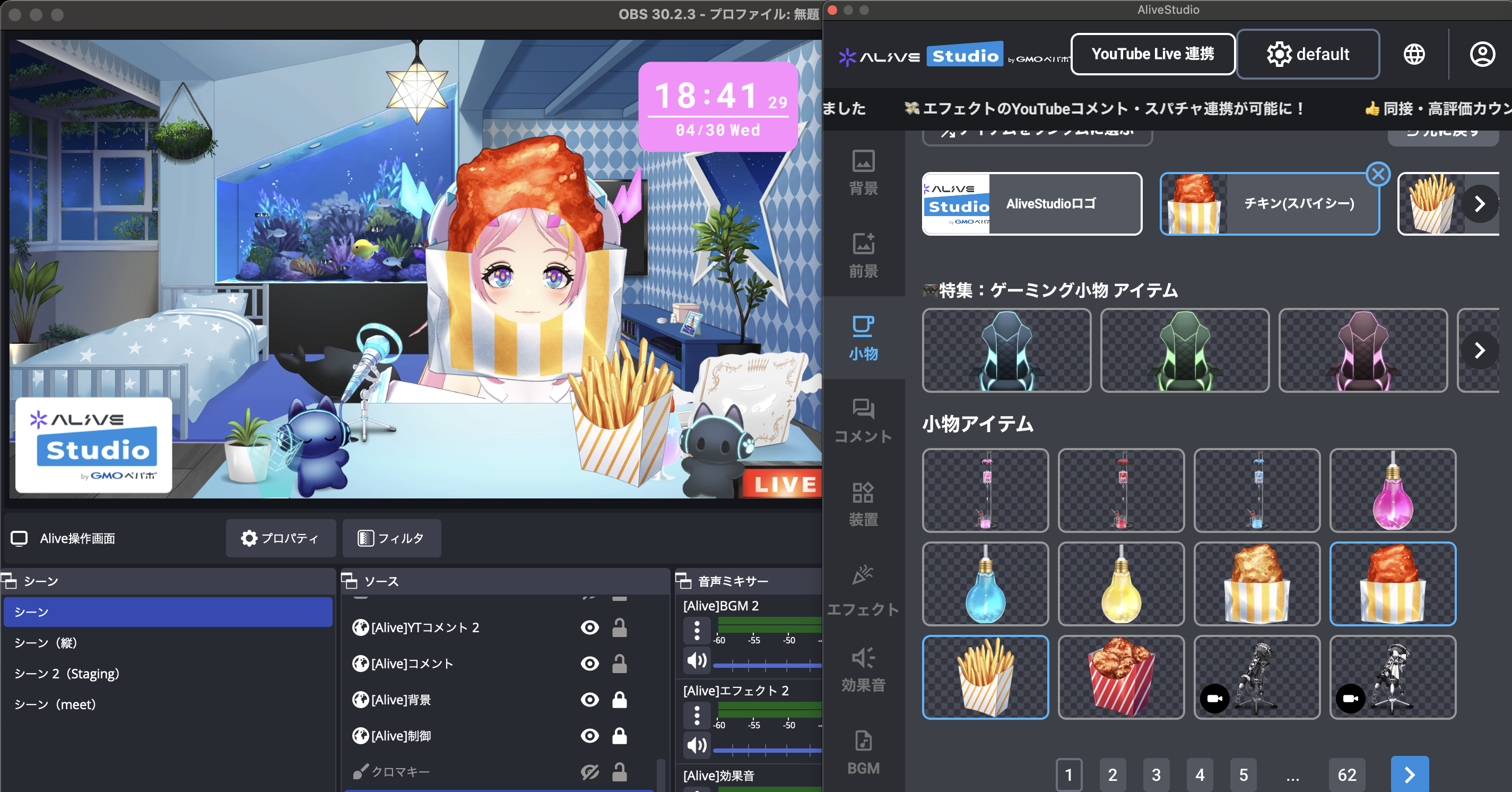Select シーン（meet） scene
This screenshot has width=1512, height=792.
pyautogui.click(x=168, y=704)
